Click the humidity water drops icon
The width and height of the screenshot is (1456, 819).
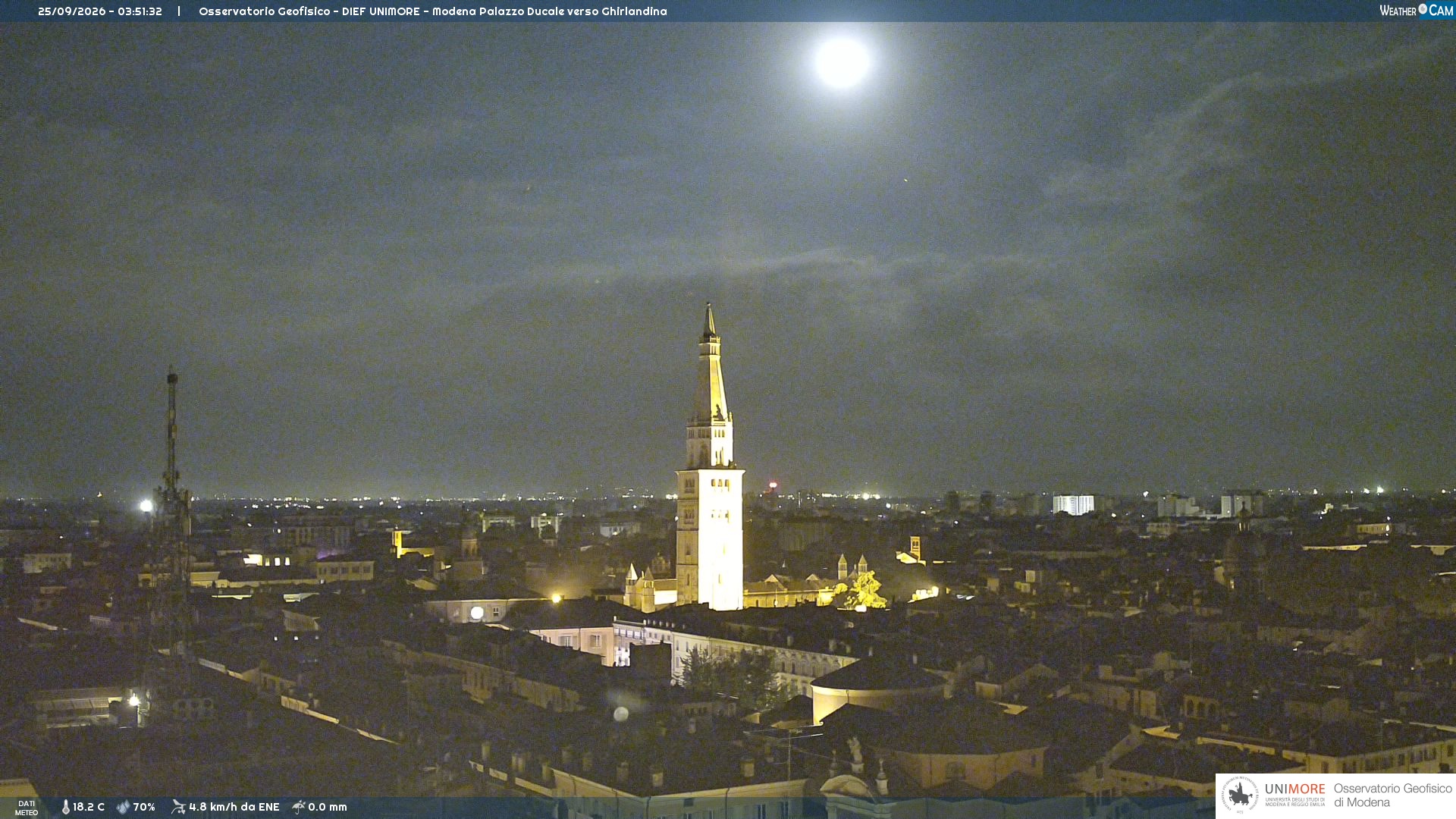click(x=123, y=807)
